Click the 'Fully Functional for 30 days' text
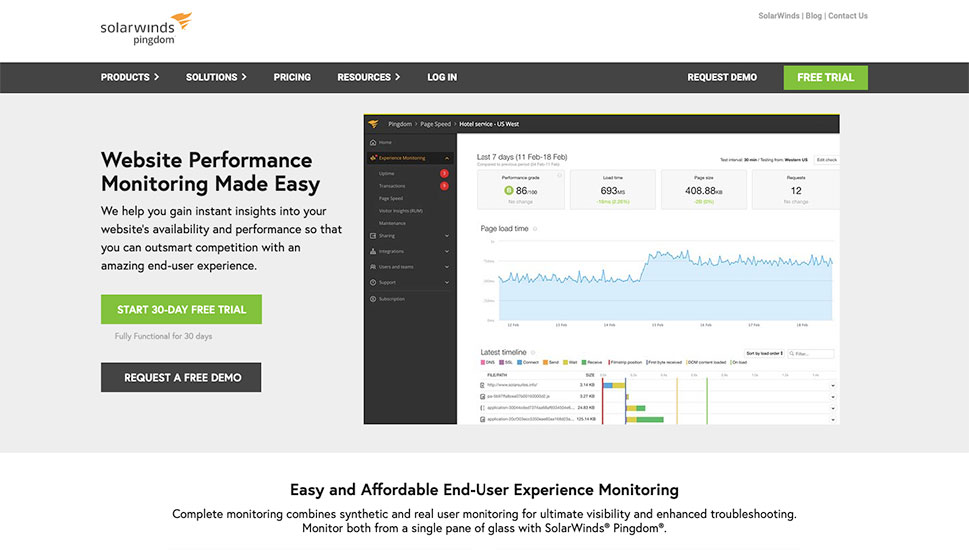This screenshot has width=969, height=550. (x=163, y=336)
